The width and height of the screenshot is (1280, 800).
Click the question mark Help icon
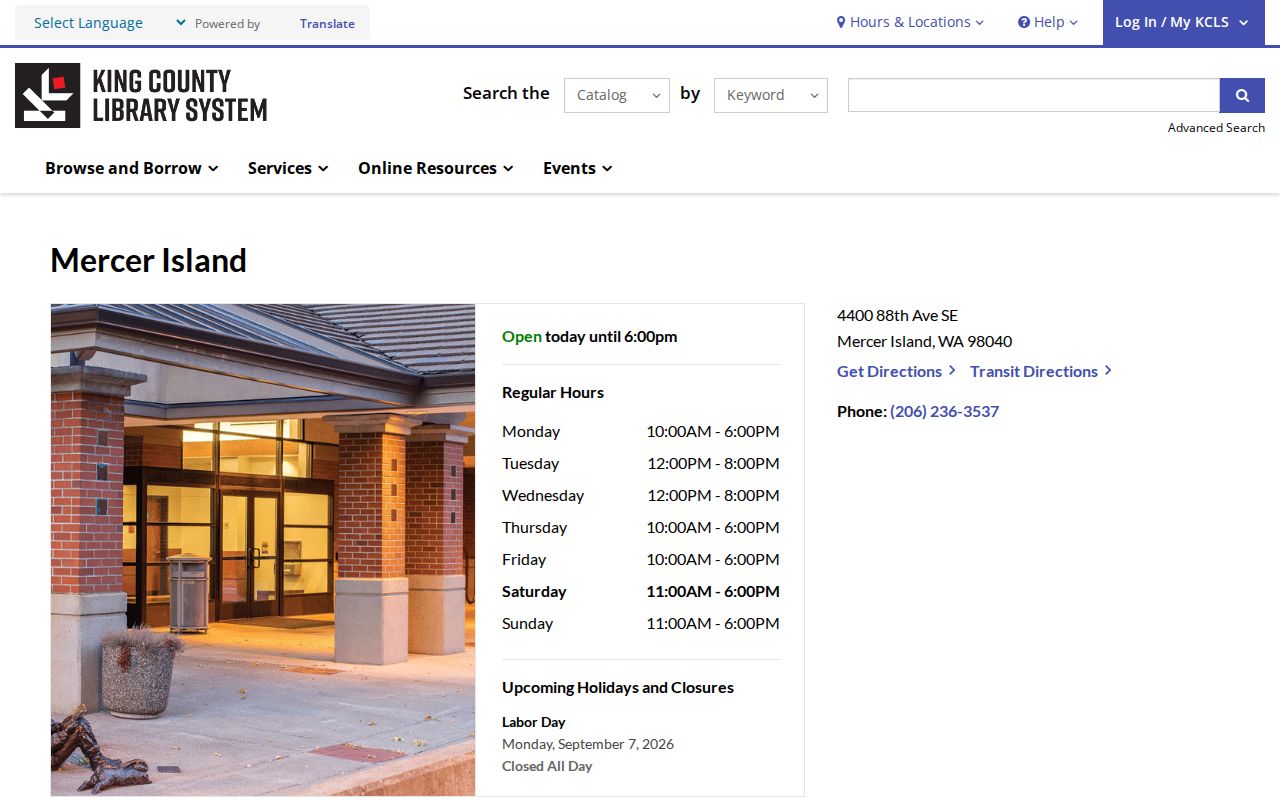(1023, 22)
